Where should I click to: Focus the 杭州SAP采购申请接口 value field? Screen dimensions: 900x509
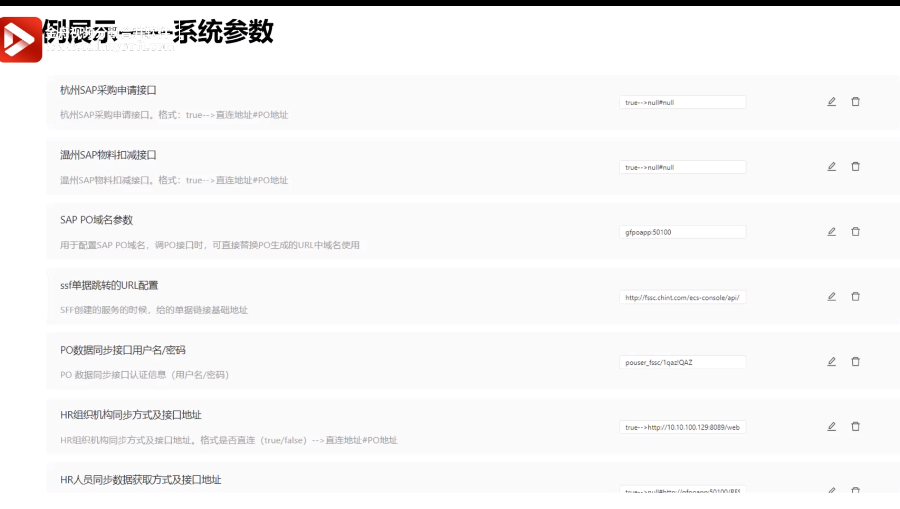tap(682, 102)
